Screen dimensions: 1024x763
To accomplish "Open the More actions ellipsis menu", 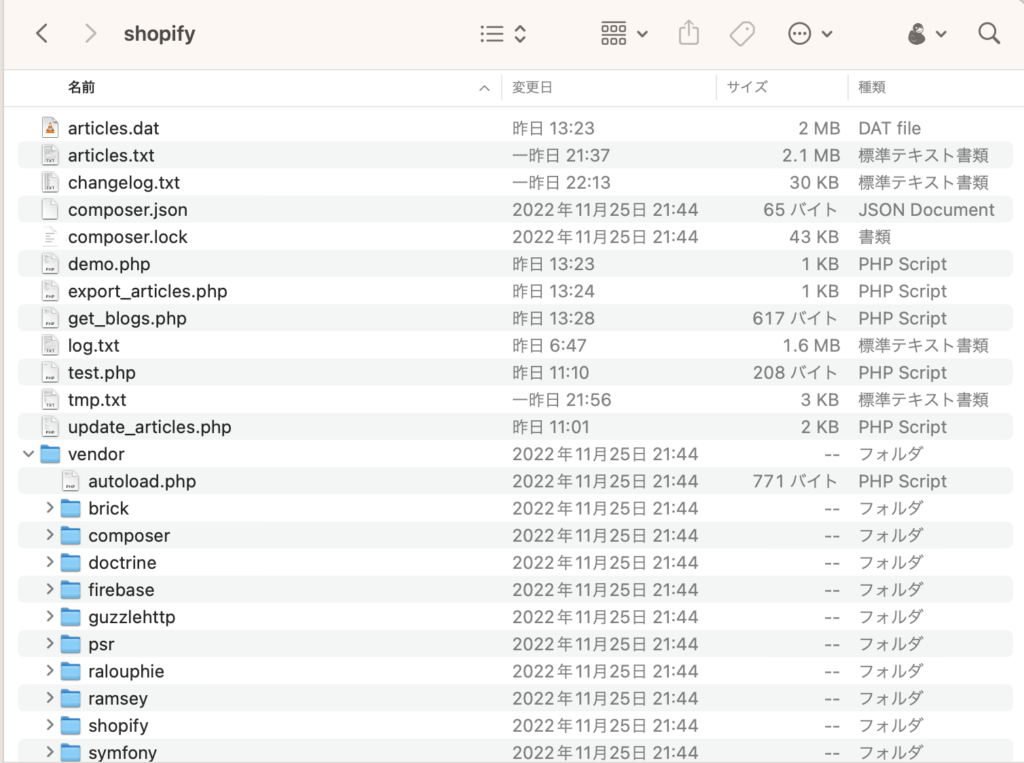I will click(x=810, y=33).
